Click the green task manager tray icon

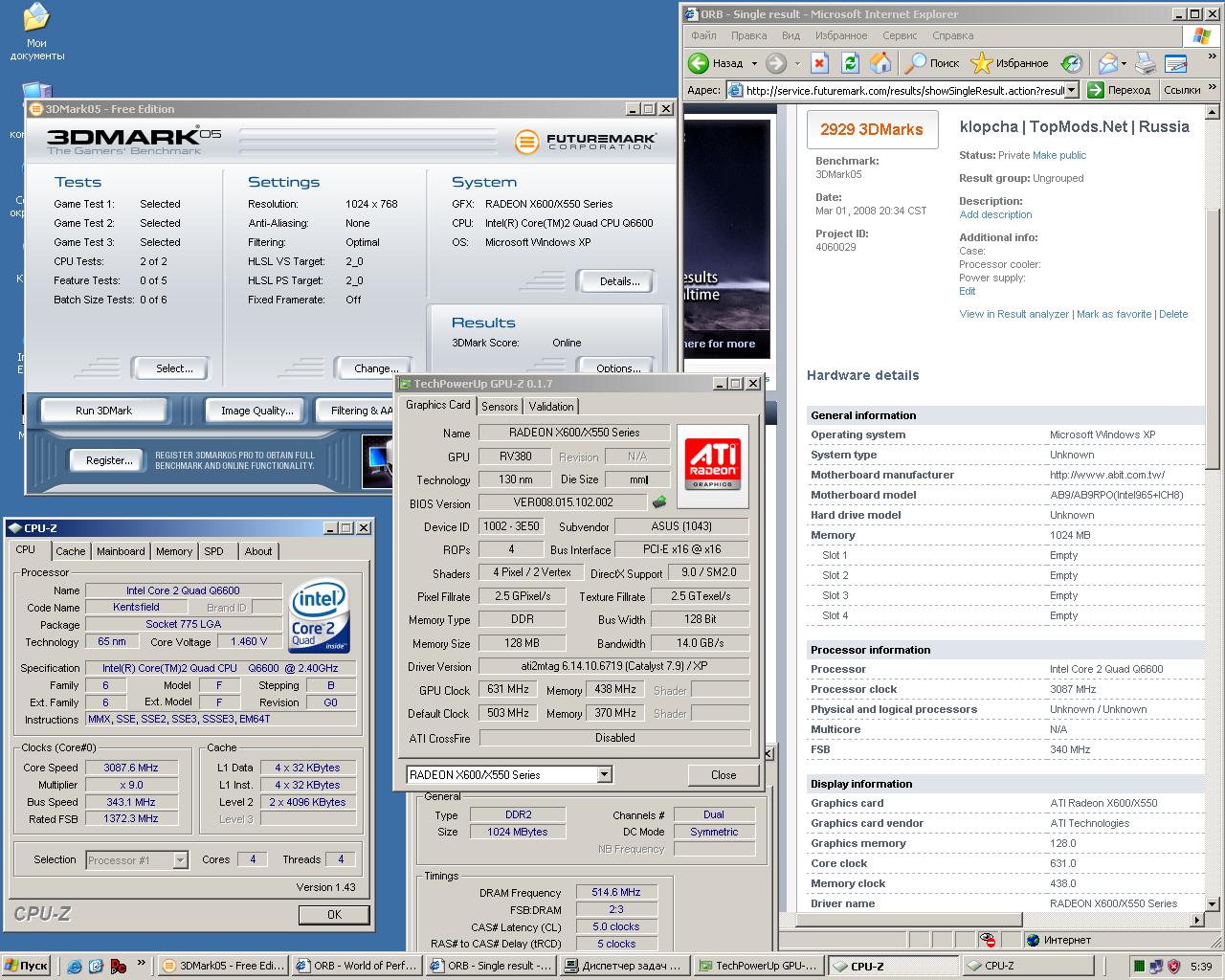1140,966
